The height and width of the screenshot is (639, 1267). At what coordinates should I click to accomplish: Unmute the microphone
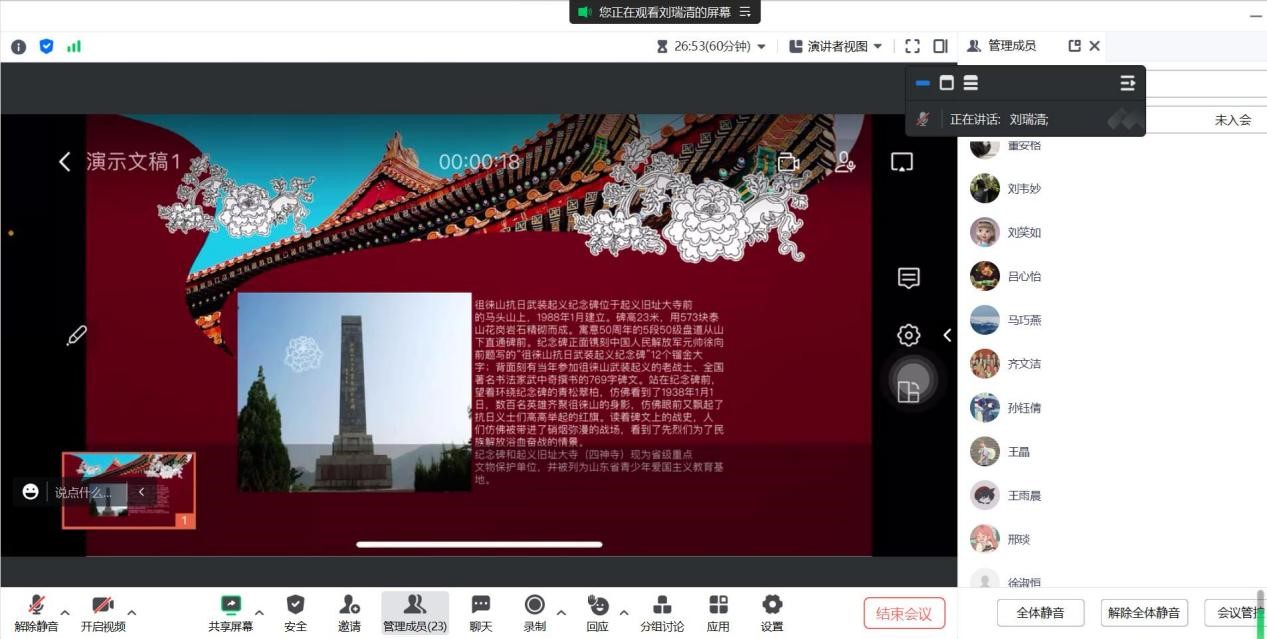coord(36,612)
